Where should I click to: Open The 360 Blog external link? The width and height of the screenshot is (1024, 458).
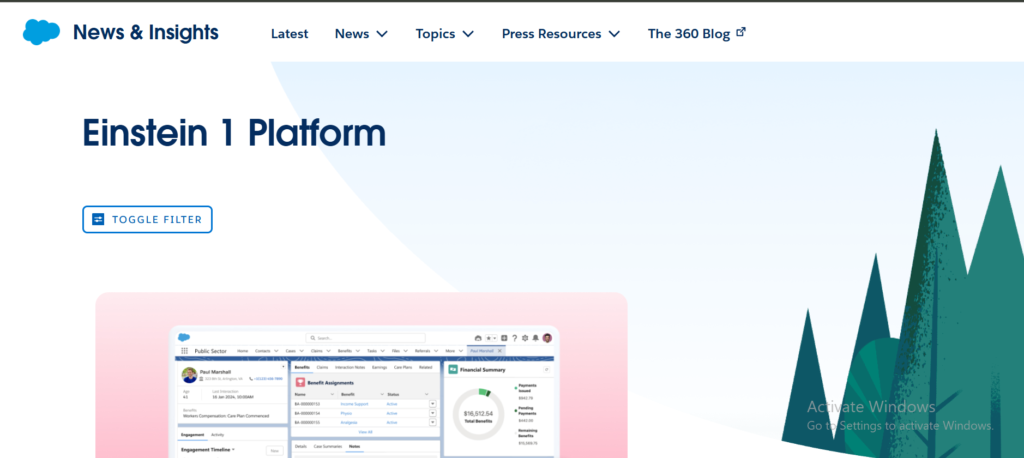[x=696, y=34]
